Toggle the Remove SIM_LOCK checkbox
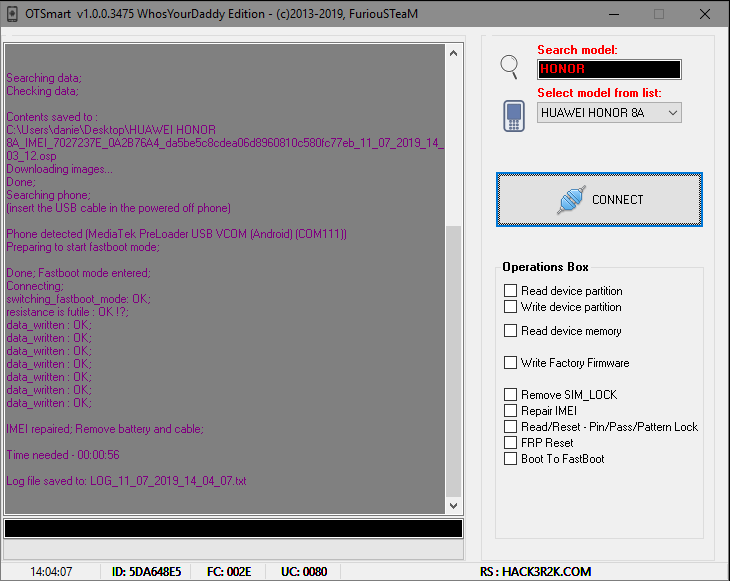This screenshot has width=730, height=581. pos(510,394)
